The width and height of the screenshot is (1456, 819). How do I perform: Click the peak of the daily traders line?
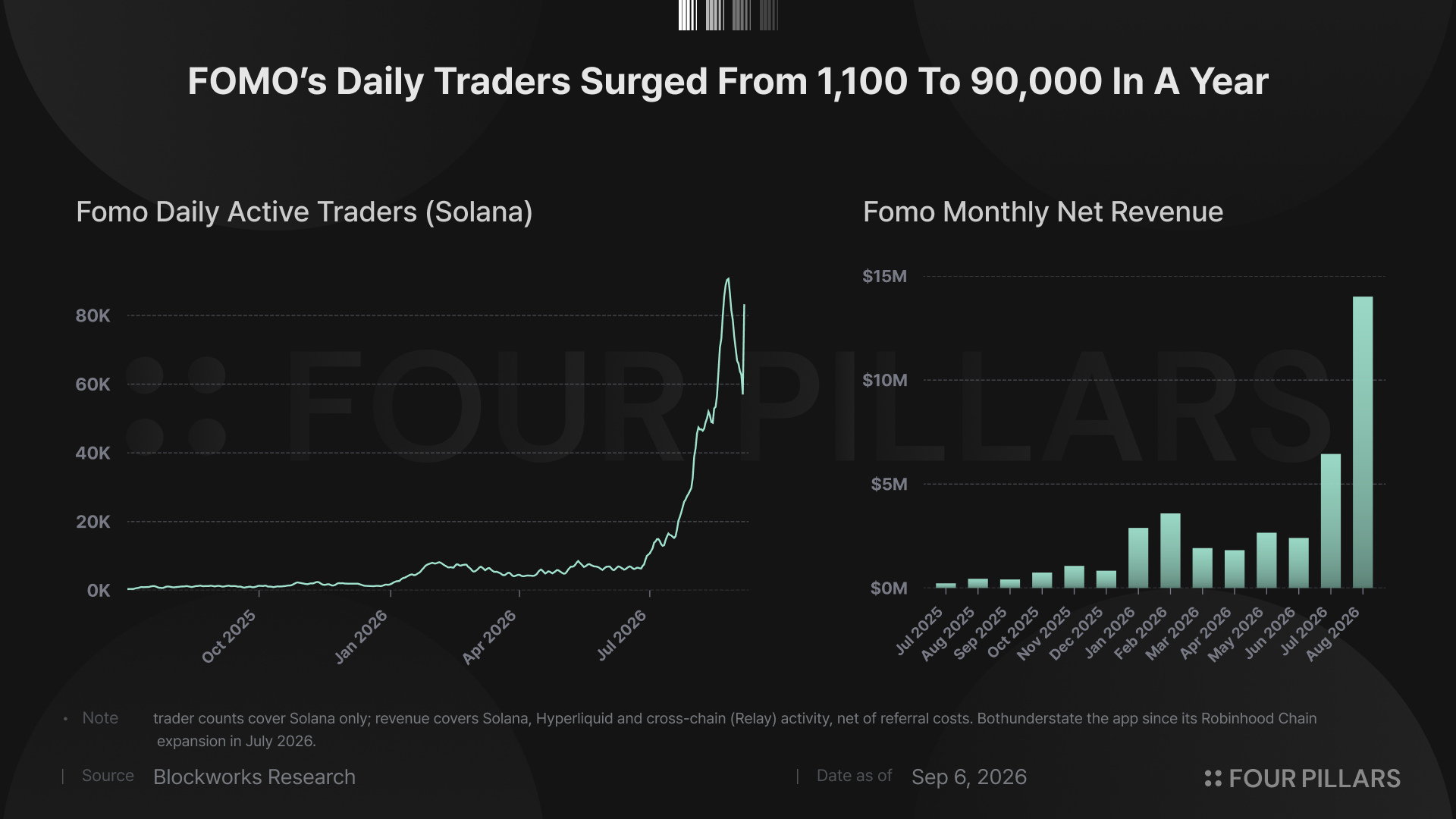(x=728, y=279)
